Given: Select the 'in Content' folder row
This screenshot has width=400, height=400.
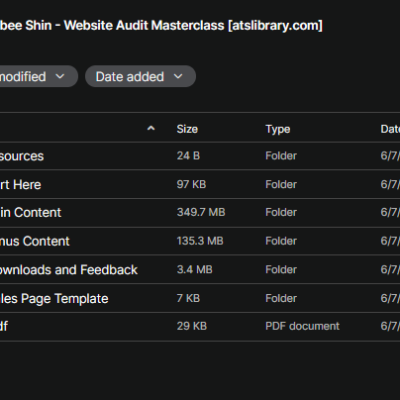Looking at the screenshot, I should pyautogui.click(x=200, y=213).
